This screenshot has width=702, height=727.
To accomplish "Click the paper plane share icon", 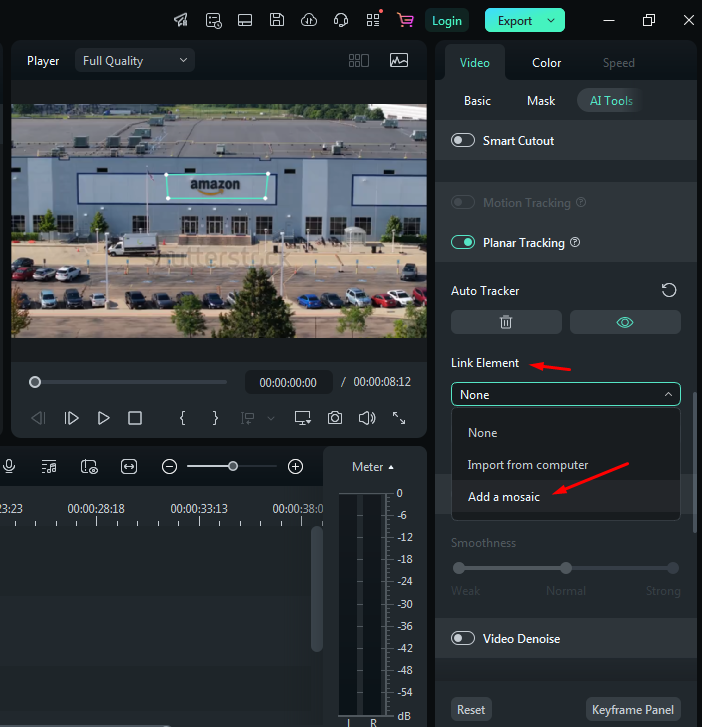I will 181,20.
